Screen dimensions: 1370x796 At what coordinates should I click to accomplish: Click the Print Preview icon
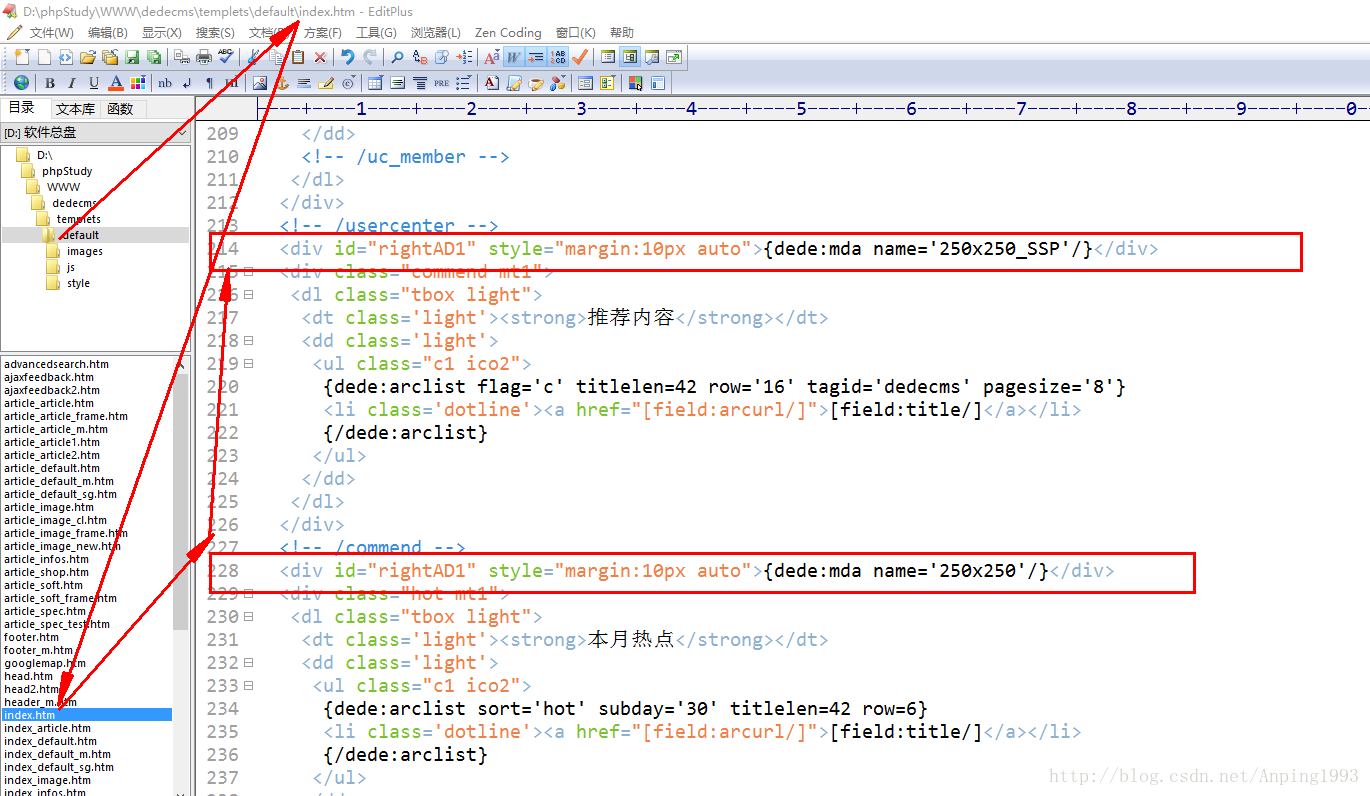(181, 57)
